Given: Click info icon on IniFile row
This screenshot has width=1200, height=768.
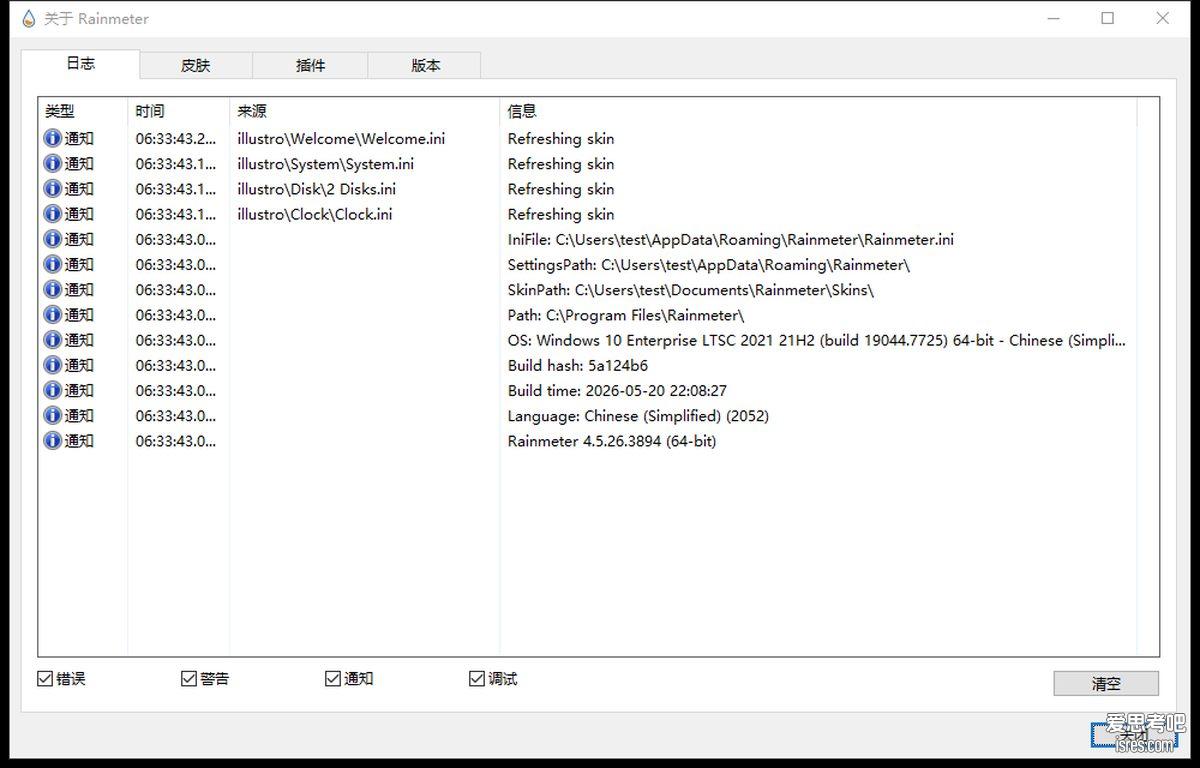Looking at the screenshot, I should [53, 239].
